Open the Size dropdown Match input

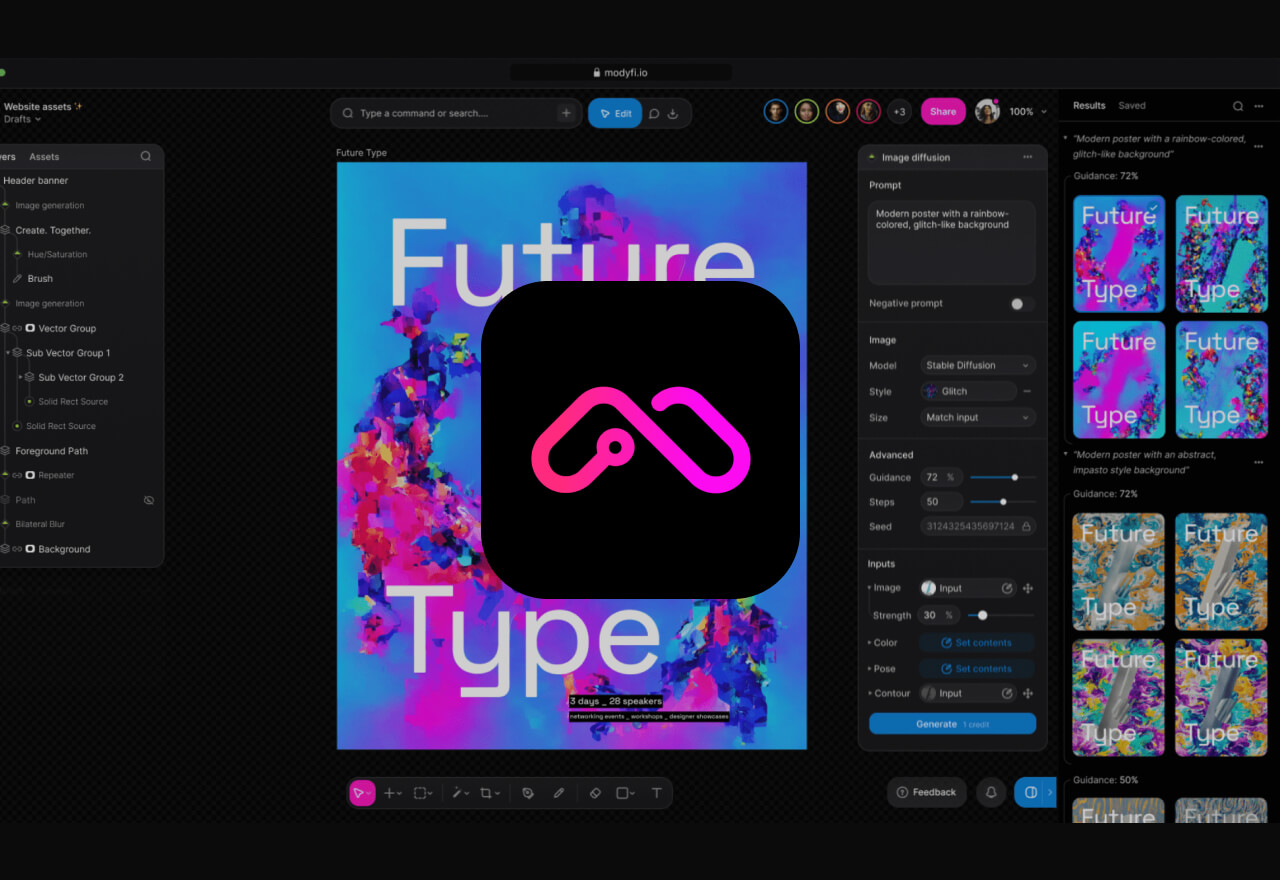point(977,417)
